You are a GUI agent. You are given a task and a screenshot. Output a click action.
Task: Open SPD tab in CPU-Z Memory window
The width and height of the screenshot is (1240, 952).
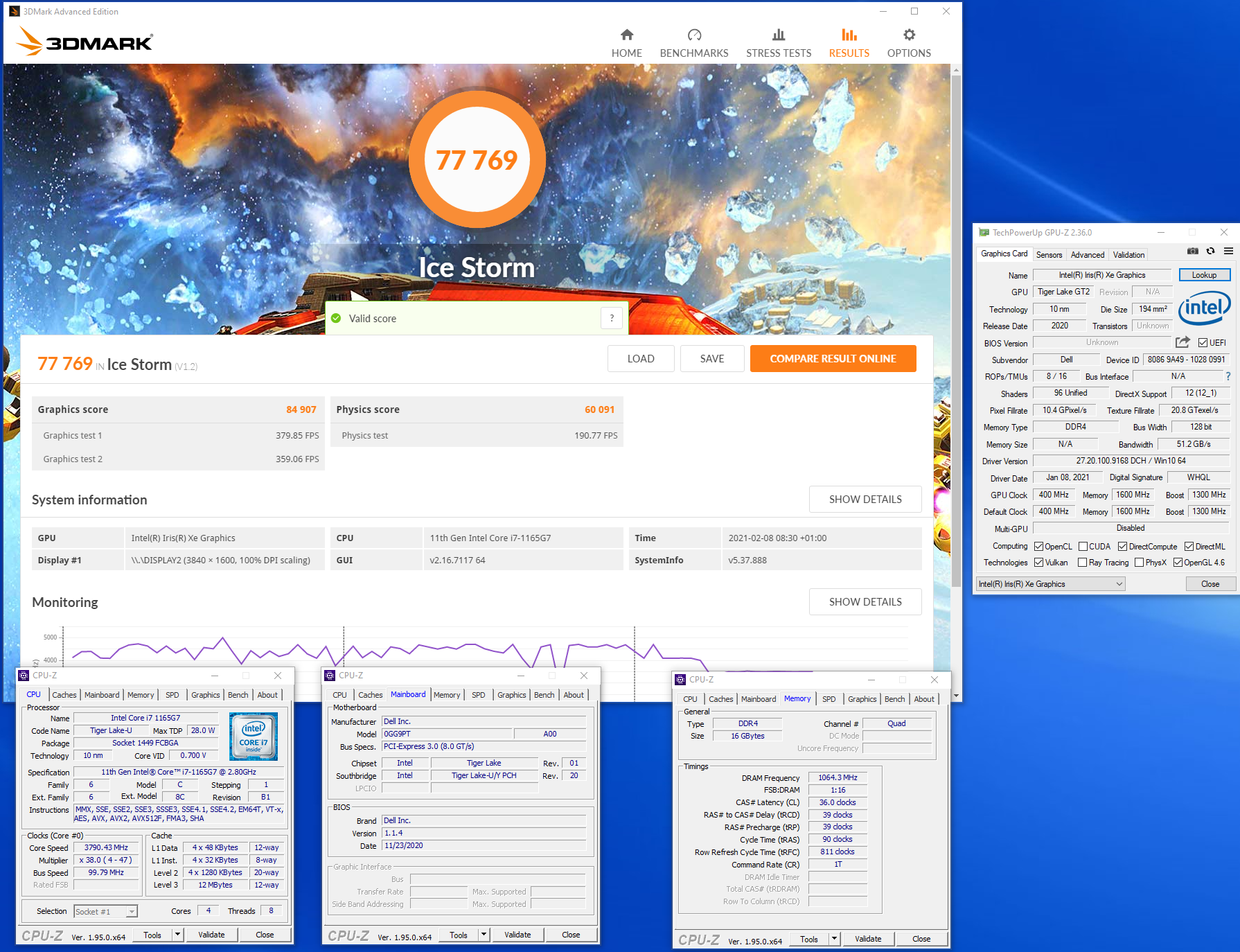(829, 699)
